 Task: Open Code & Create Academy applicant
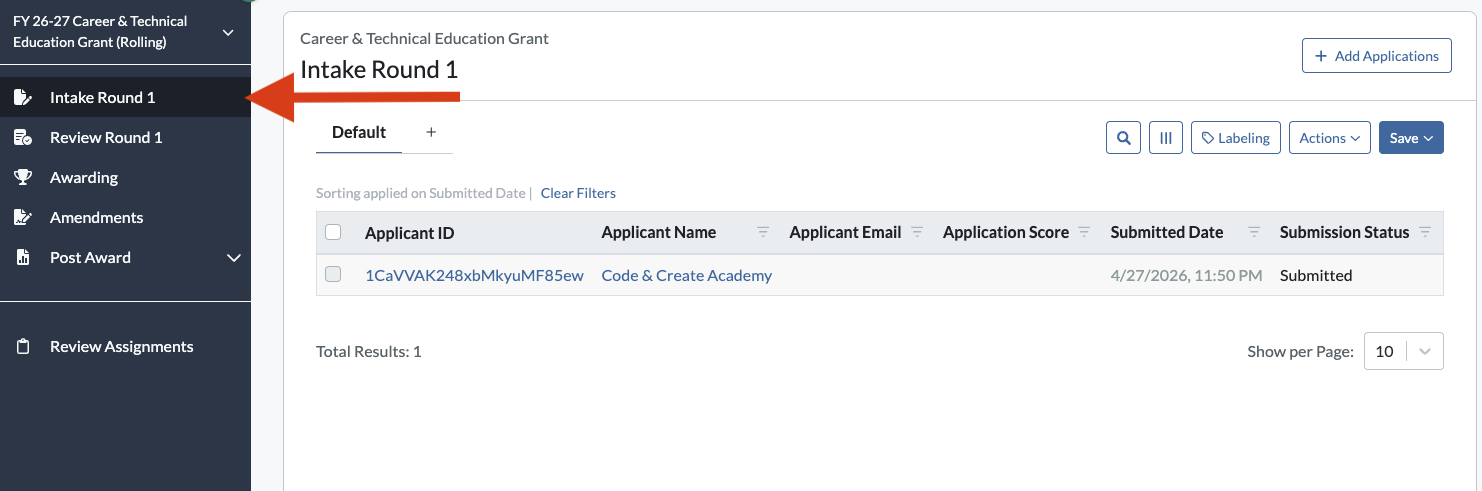tap(686, 275)
